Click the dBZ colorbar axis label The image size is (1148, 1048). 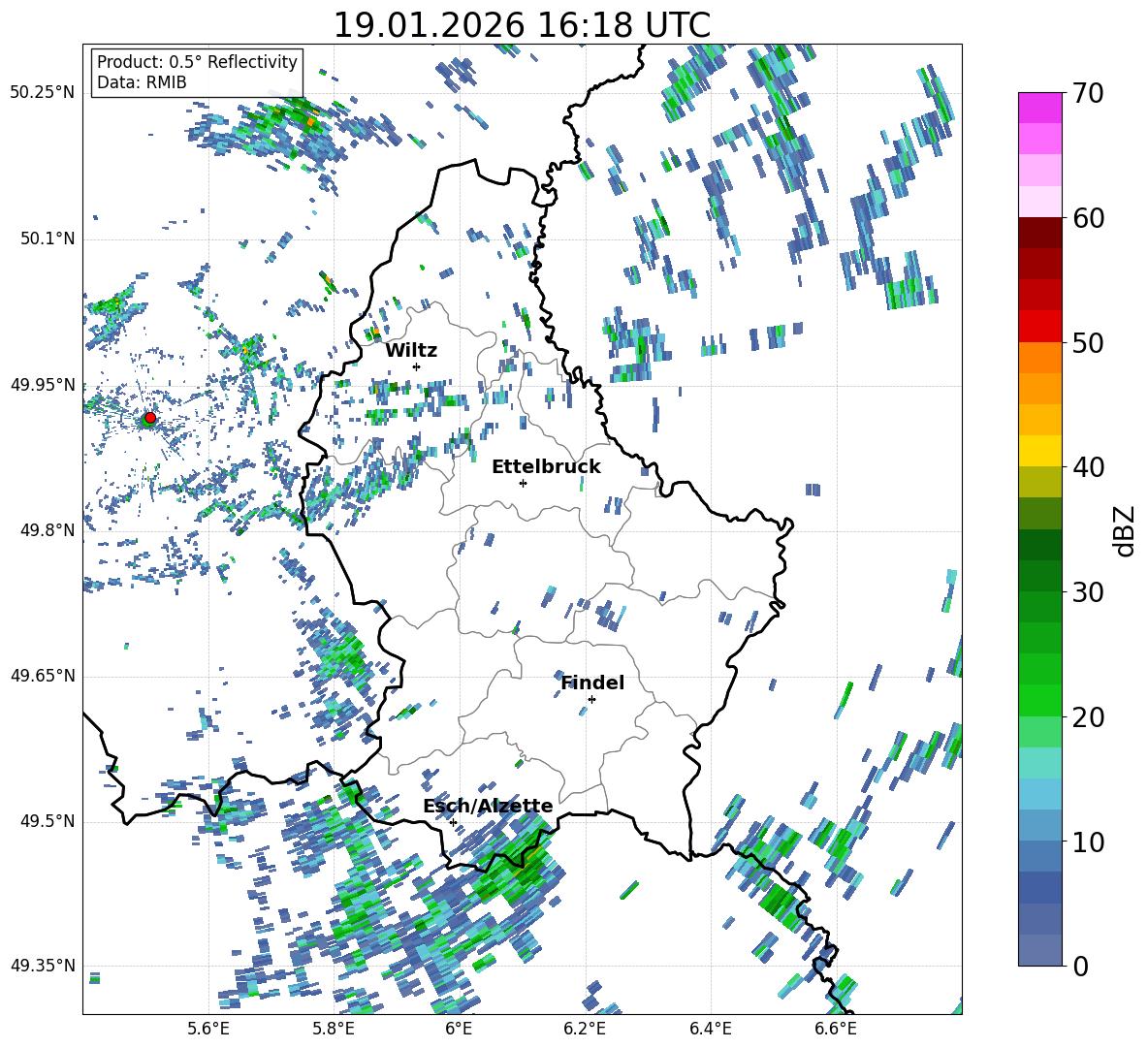pyautogui.click(x=1126, y=530)
